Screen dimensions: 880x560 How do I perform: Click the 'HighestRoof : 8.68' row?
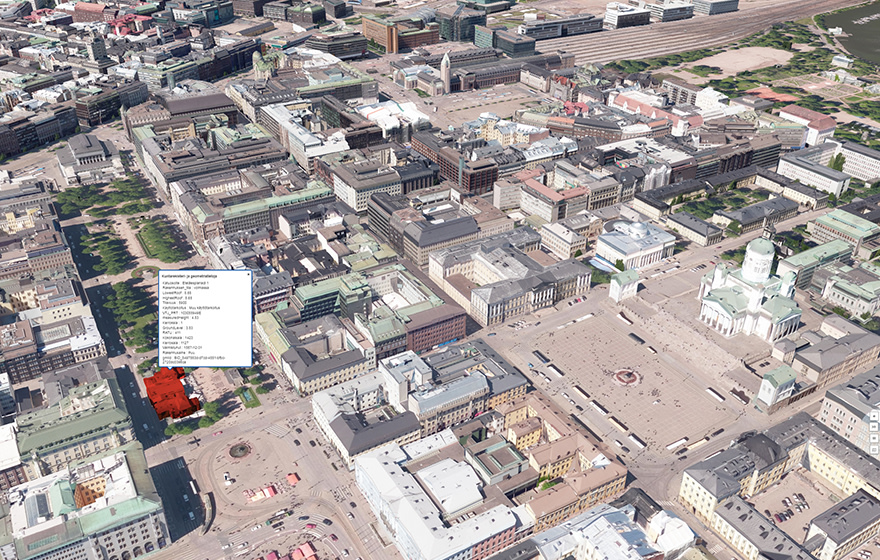tap(177, 298)
